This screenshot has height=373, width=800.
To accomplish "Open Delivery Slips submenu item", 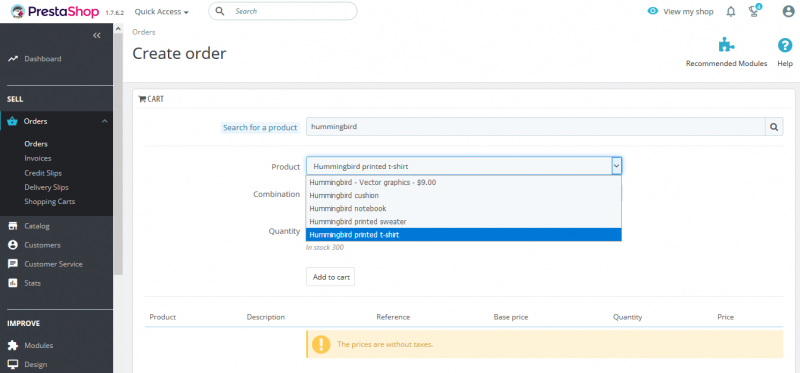I will coord(46,187).
